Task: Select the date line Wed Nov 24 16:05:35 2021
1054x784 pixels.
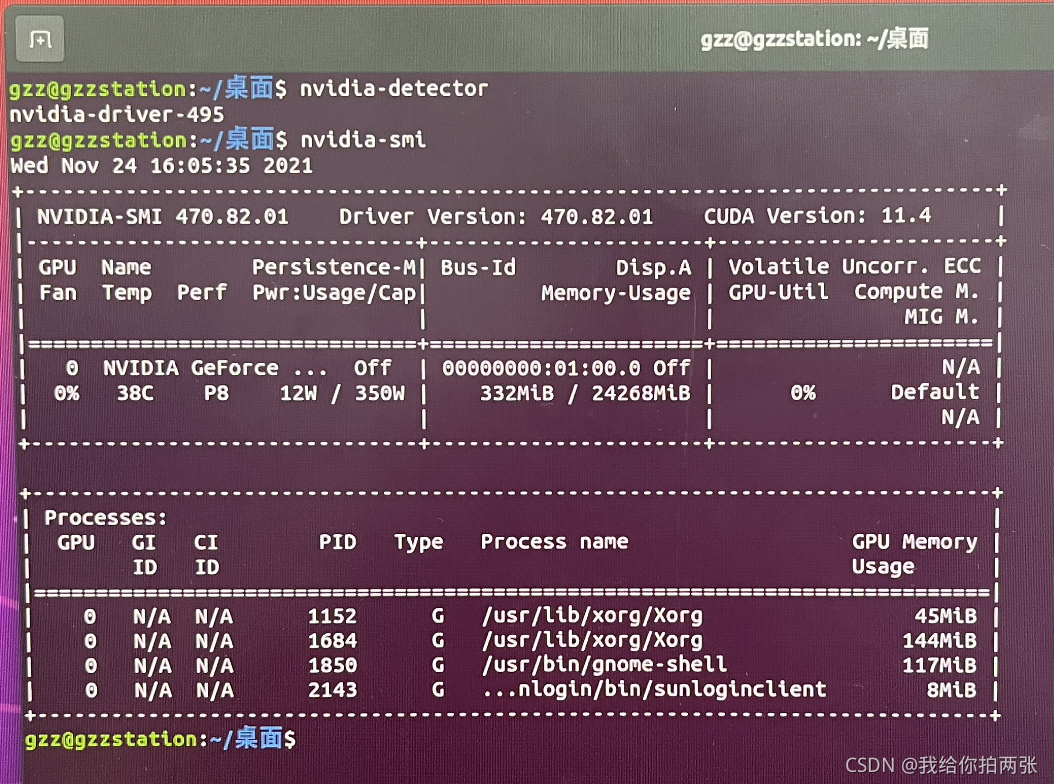Action: coord(162,165)
